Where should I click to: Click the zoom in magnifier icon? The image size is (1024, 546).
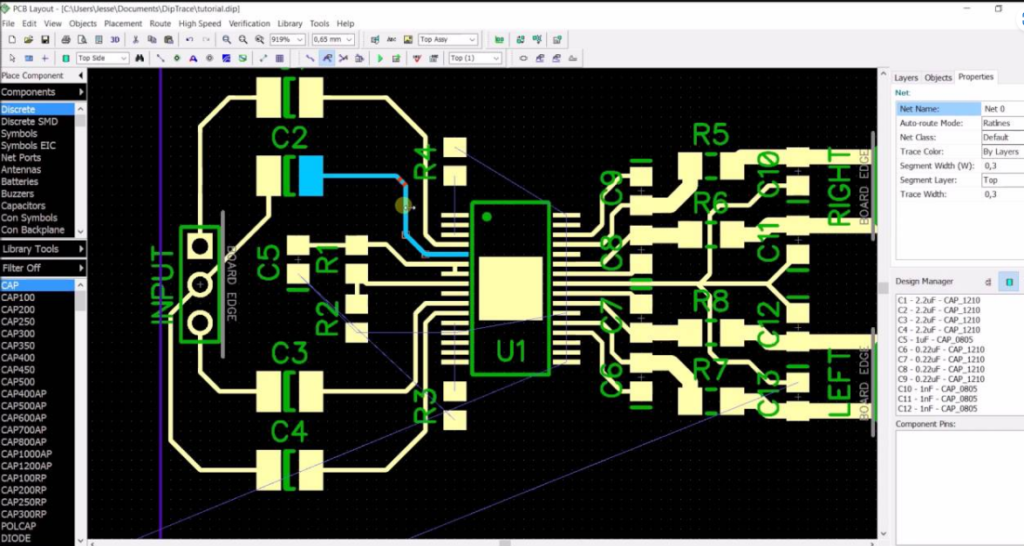[x=227, y=40]
